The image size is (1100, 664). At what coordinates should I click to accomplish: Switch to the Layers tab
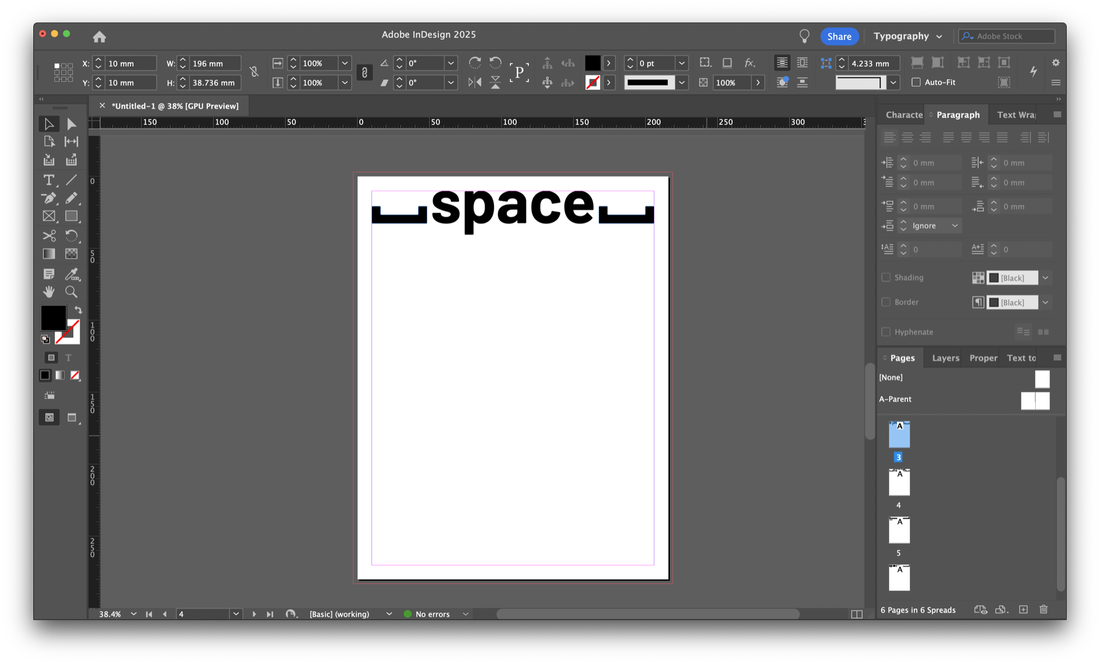[945, 358]
